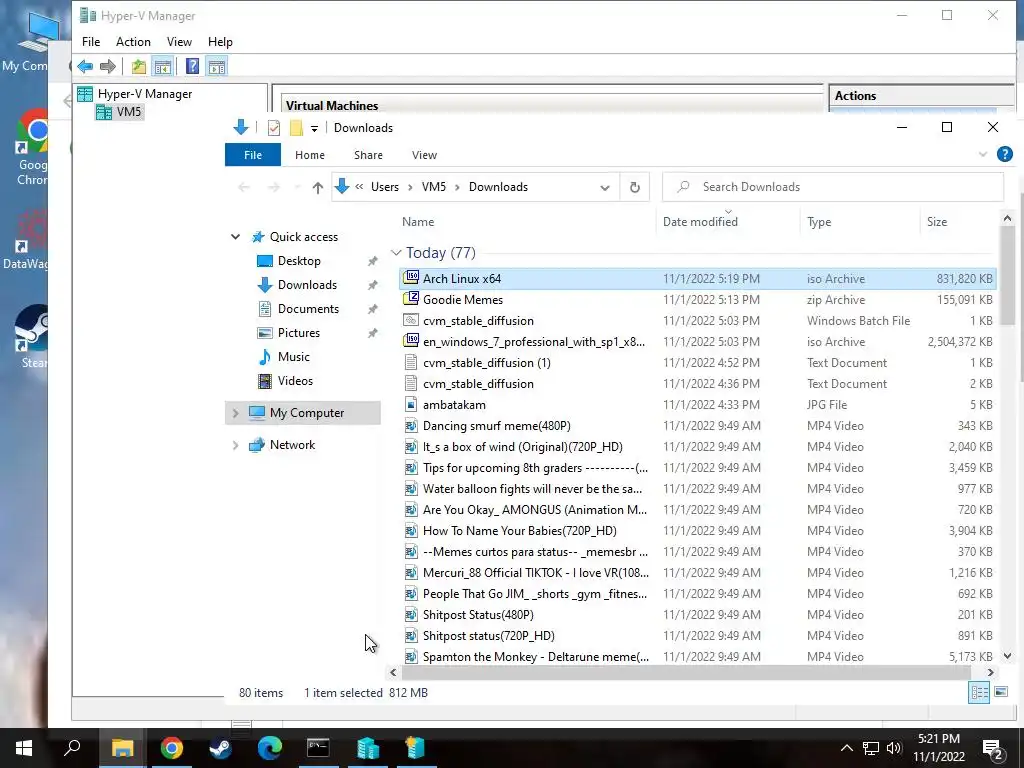Screen dimensions: 1024x768
Task: Click the Help icon in Hyper-V toolbar
Action: (192, 66)
